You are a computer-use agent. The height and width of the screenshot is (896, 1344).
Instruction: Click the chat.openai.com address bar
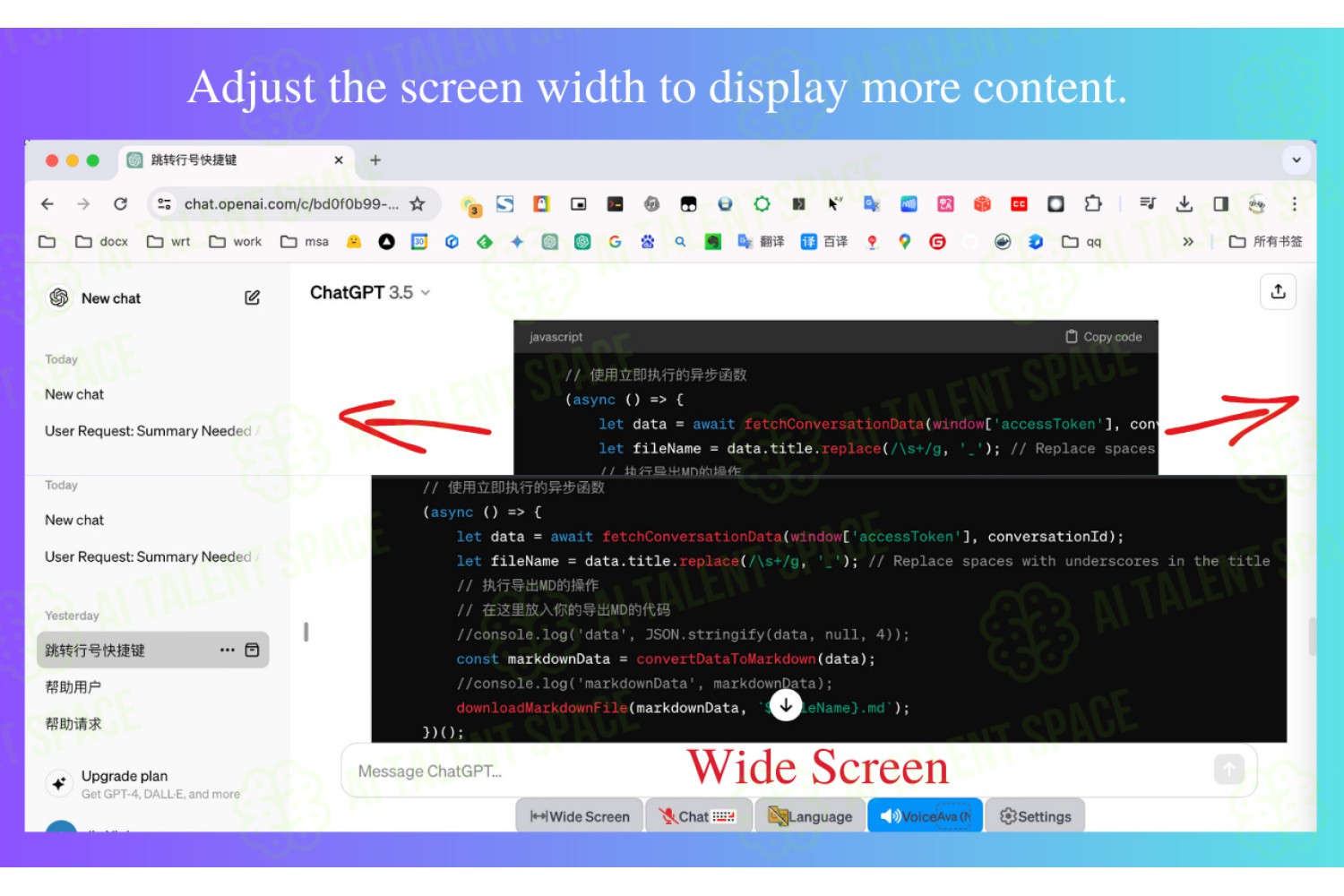coord(291,204)
